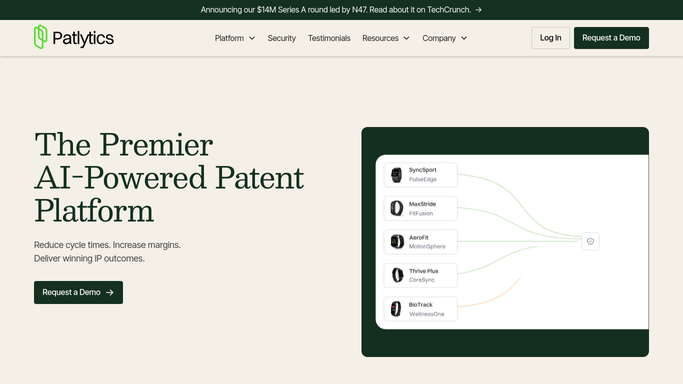Click the hero Request a Demo button
The image size is (683, 384).
(x=78, y=293)
